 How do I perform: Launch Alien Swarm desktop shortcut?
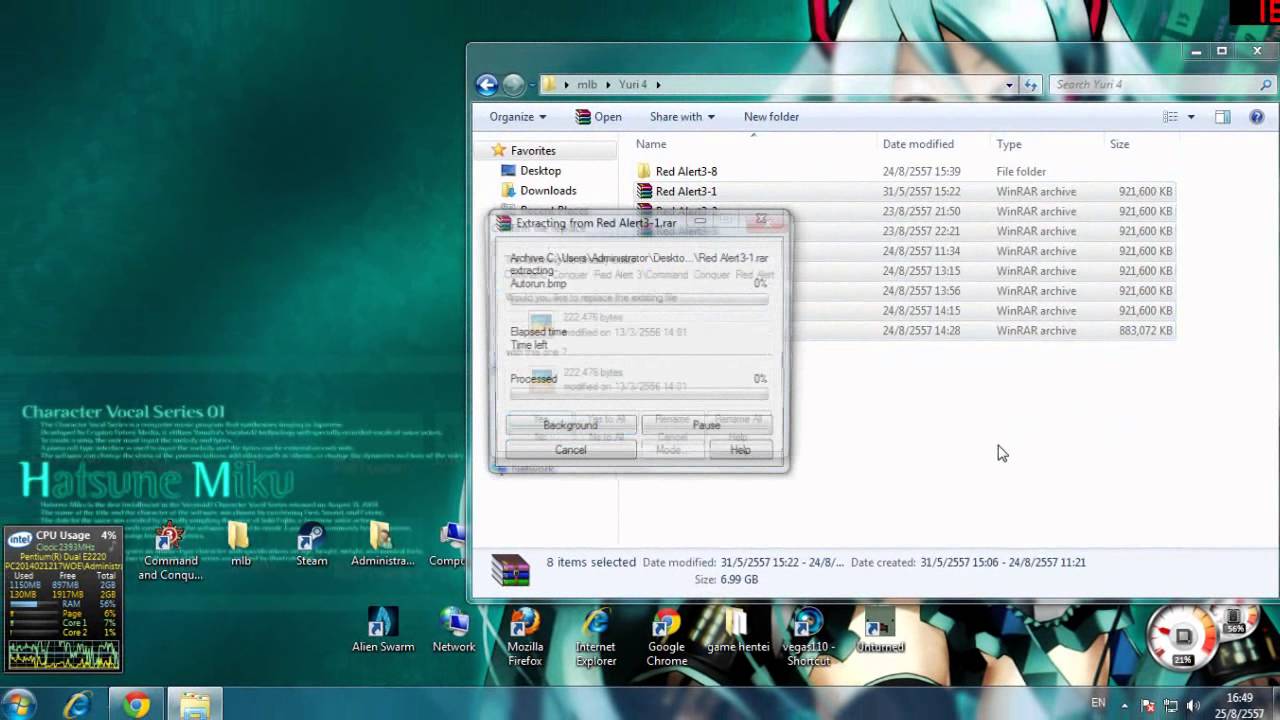click(x=382, y=630)
